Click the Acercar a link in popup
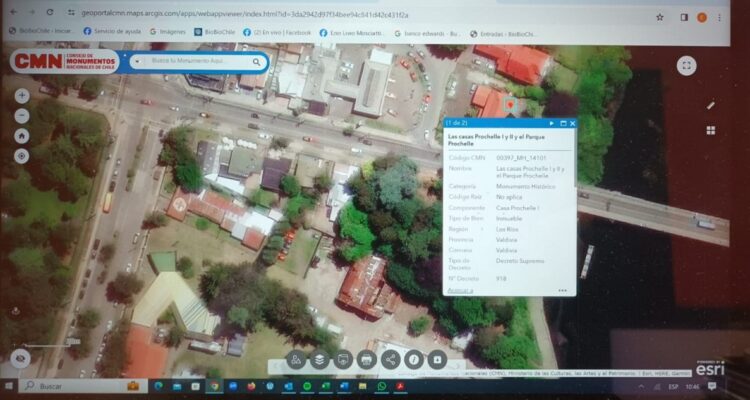 click(460, 290)
